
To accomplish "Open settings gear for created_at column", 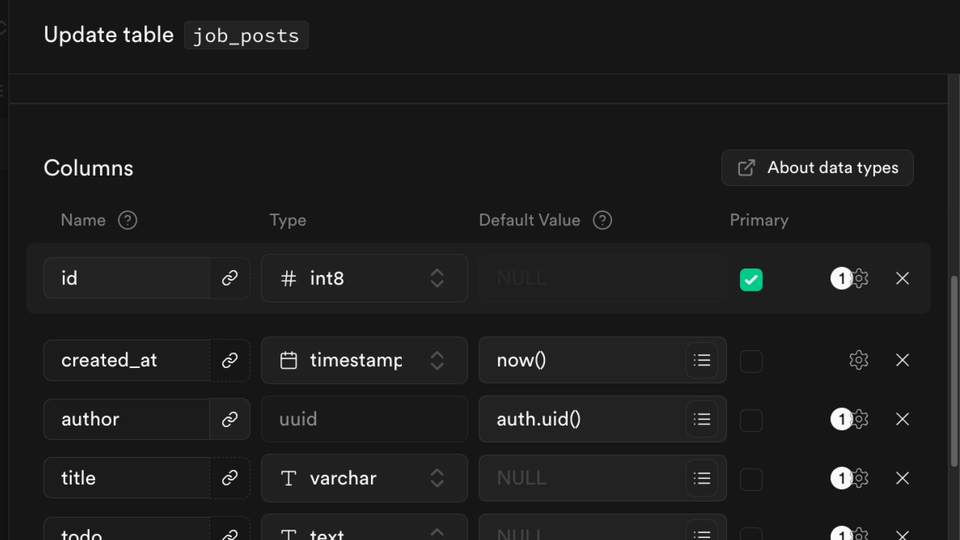I will click(x=859, y=360).
